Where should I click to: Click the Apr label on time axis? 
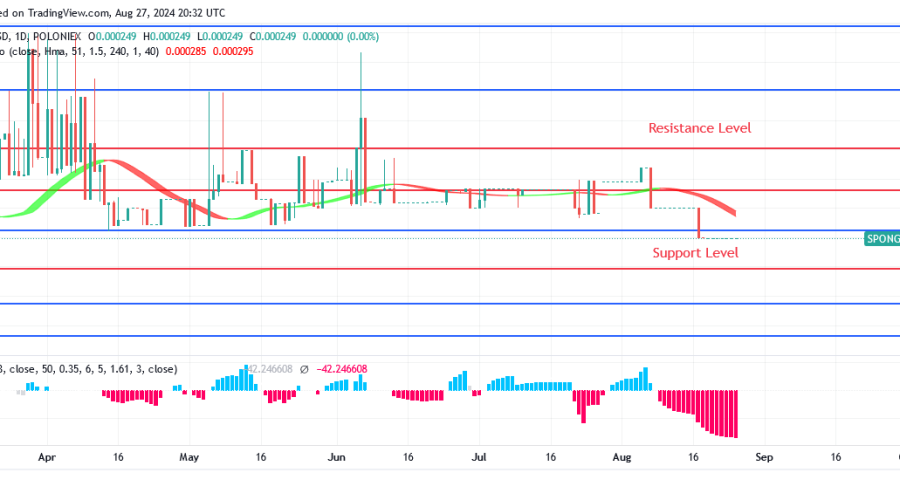tap(46, 456)
